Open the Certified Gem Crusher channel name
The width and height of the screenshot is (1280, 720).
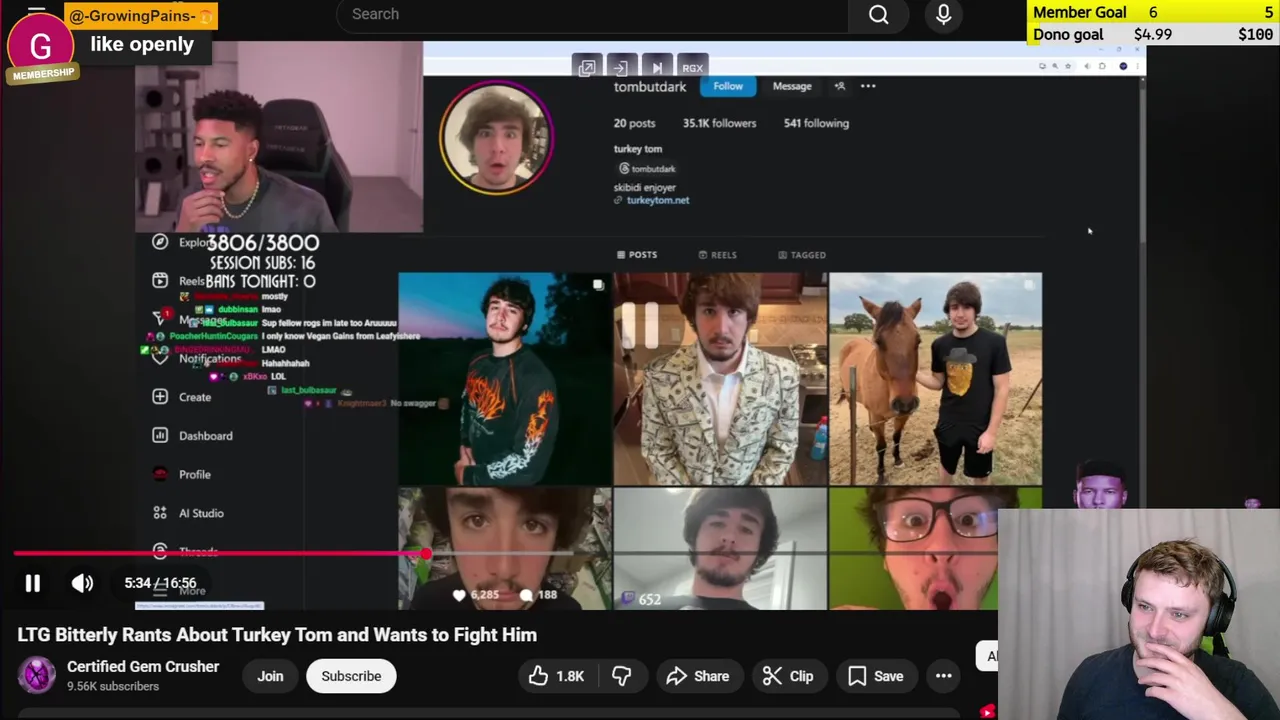coord(143,666)
